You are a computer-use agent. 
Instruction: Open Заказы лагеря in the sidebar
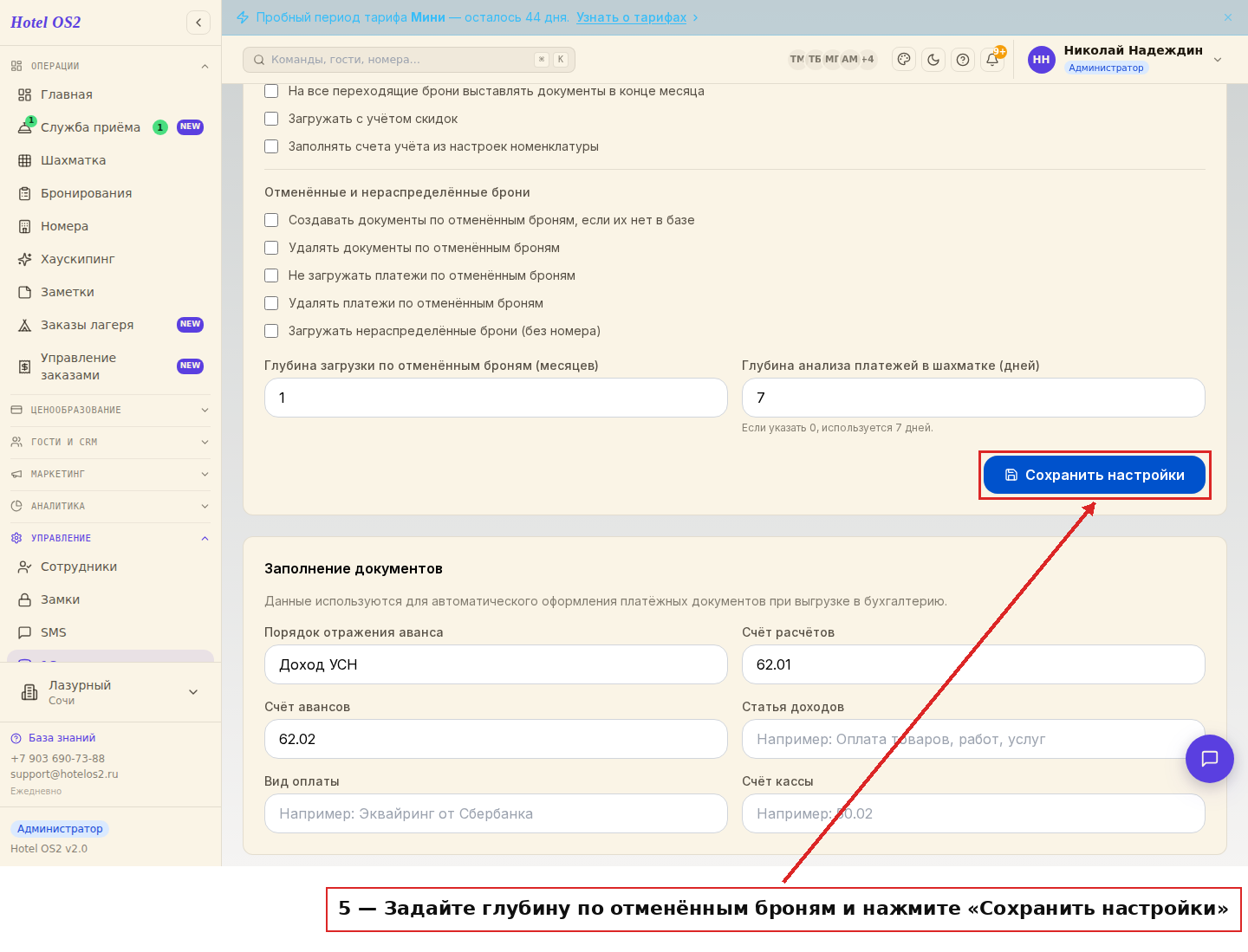[110, 325]
